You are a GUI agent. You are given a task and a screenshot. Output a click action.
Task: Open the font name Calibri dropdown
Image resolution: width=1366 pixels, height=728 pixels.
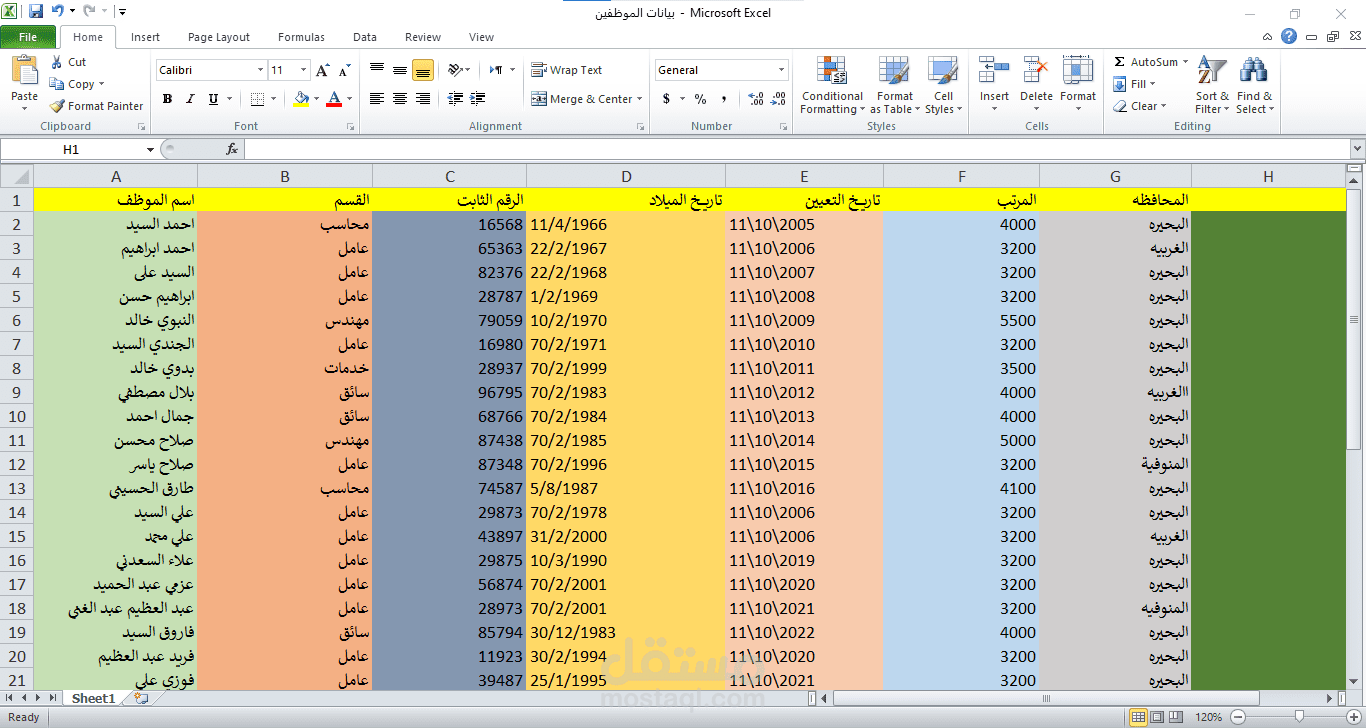coord(260,70)
